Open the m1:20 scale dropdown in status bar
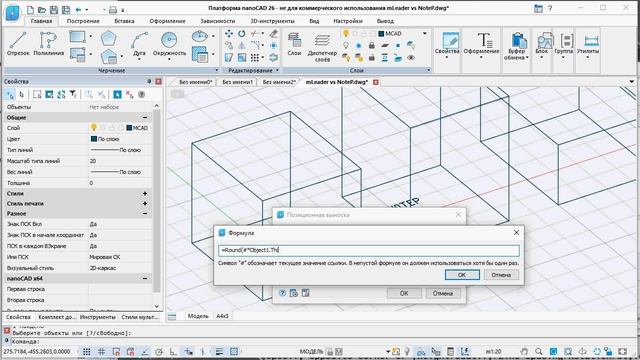The width and height of the screenshot is (640, 360). coord(493,351)
